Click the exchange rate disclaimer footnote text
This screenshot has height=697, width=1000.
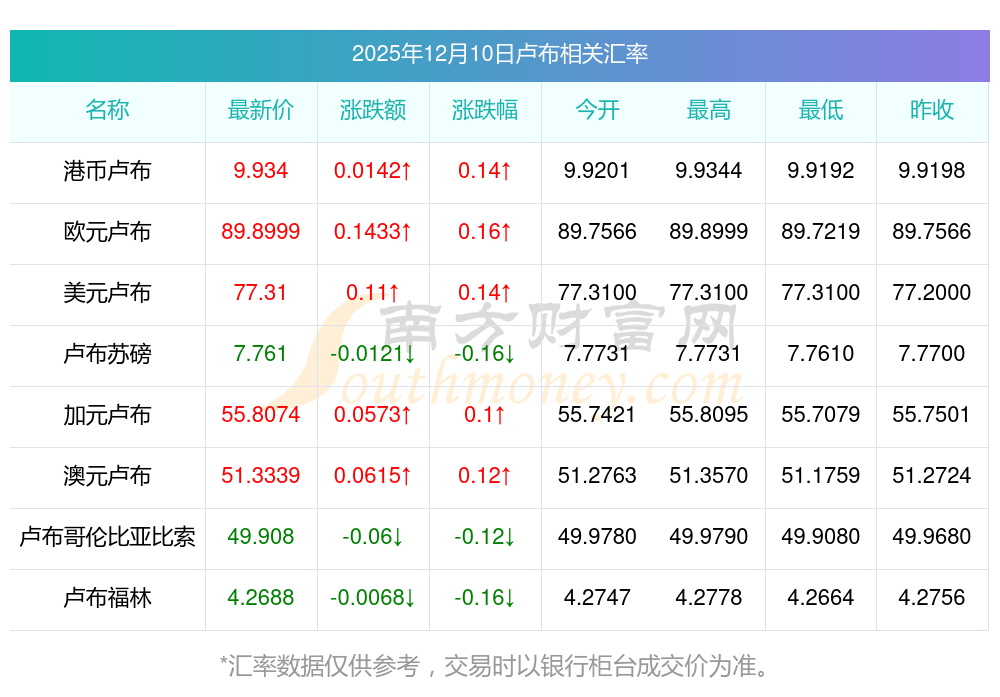(x=499, y=665)
